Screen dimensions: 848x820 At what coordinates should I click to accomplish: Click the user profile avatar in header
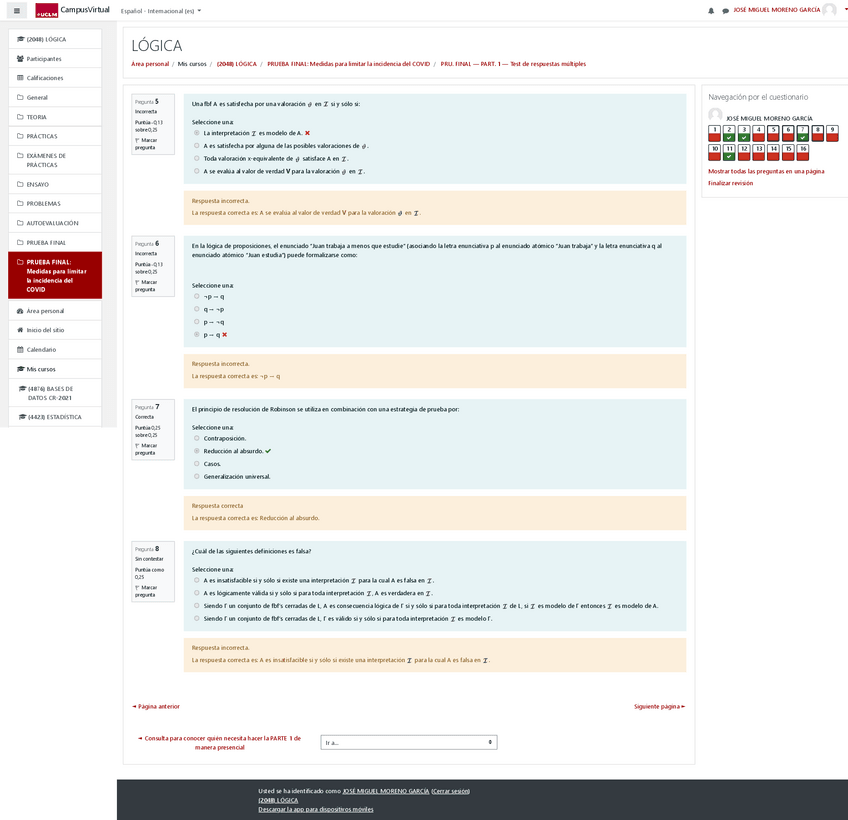[829, 10]
